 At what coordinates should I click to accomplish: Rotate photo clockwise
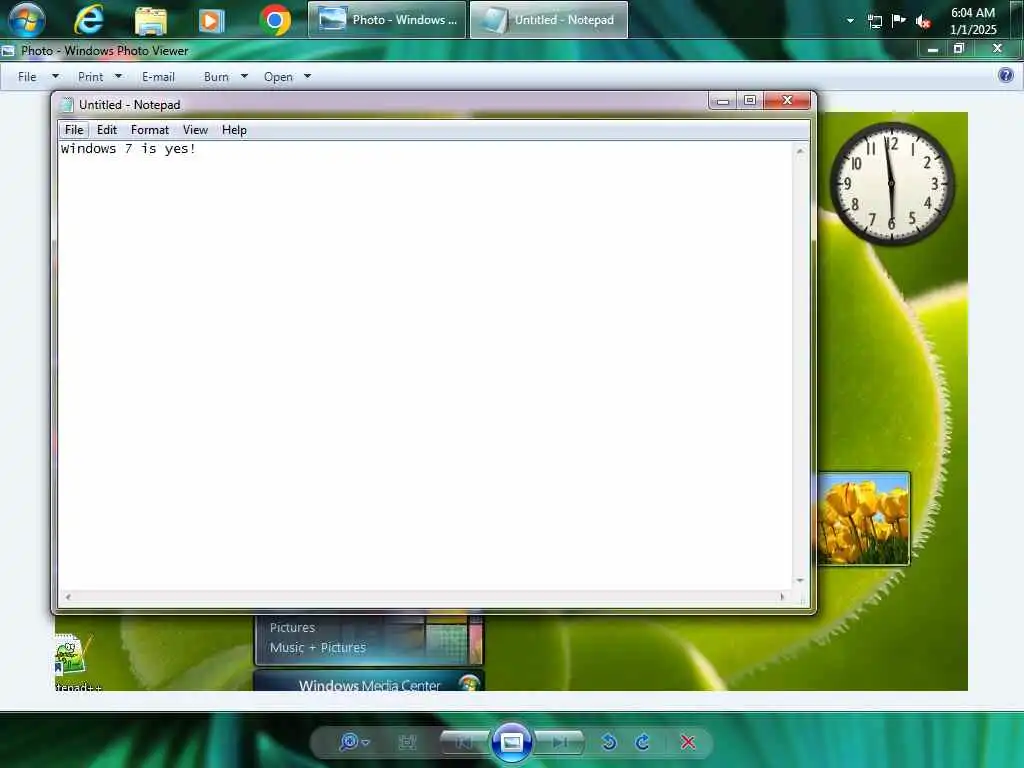643,742
